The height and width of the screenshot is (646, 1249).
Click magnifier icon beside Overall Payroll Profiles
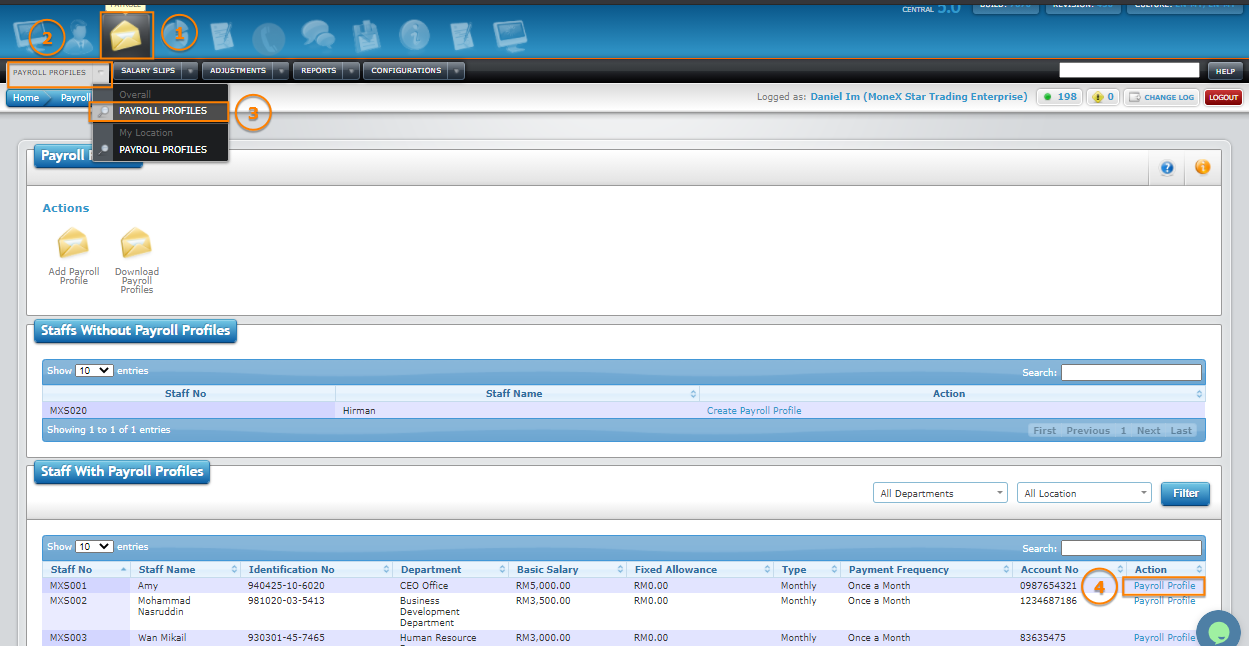pyautogui.click(x=104, y=111)
